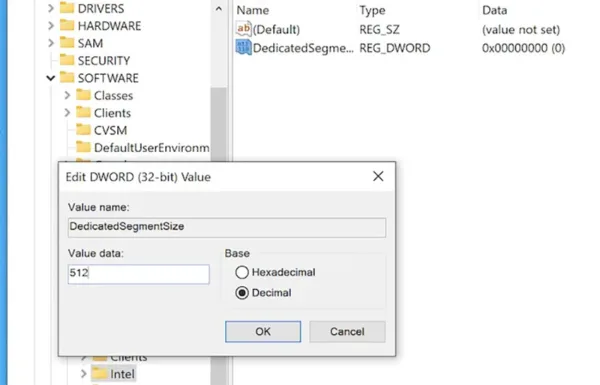Select the HARDWARE tree label
Screen dimensions: 600x385
[109, 26]
